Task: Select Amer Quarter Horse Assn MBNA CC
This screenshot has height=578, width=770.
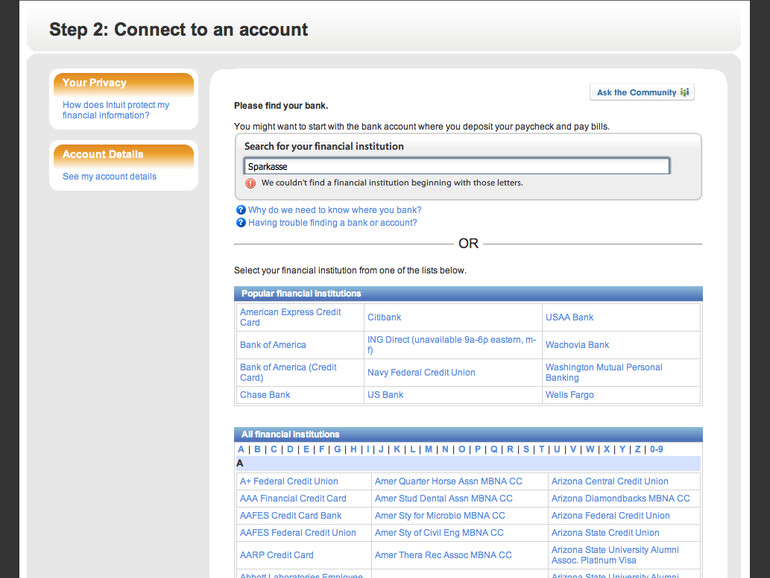Action: tap(448, 481)
